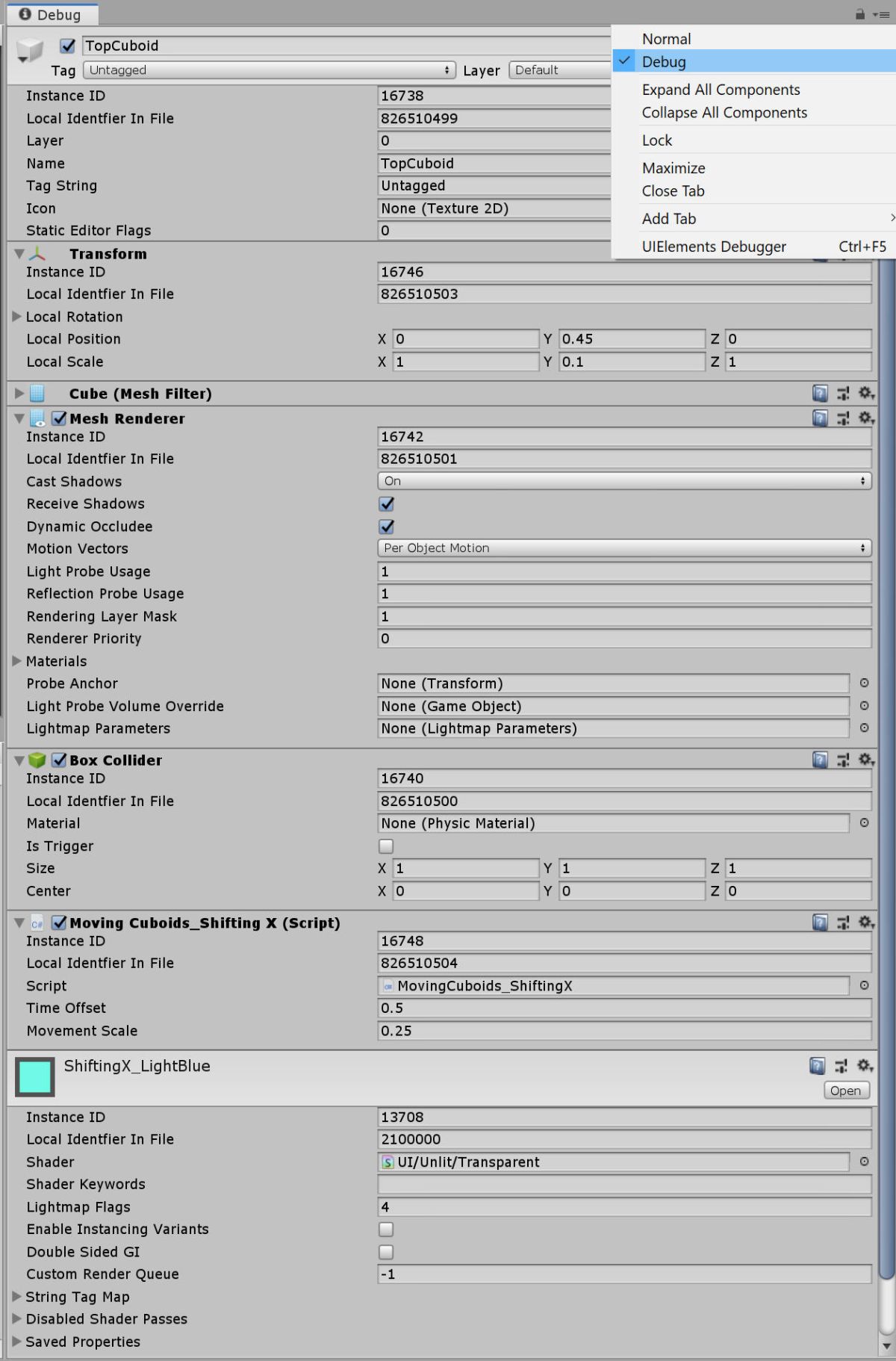Expand String Tag Map foldout
Image resolution: width=896 pixels, height=1361 pixels.
point(16,1296)
